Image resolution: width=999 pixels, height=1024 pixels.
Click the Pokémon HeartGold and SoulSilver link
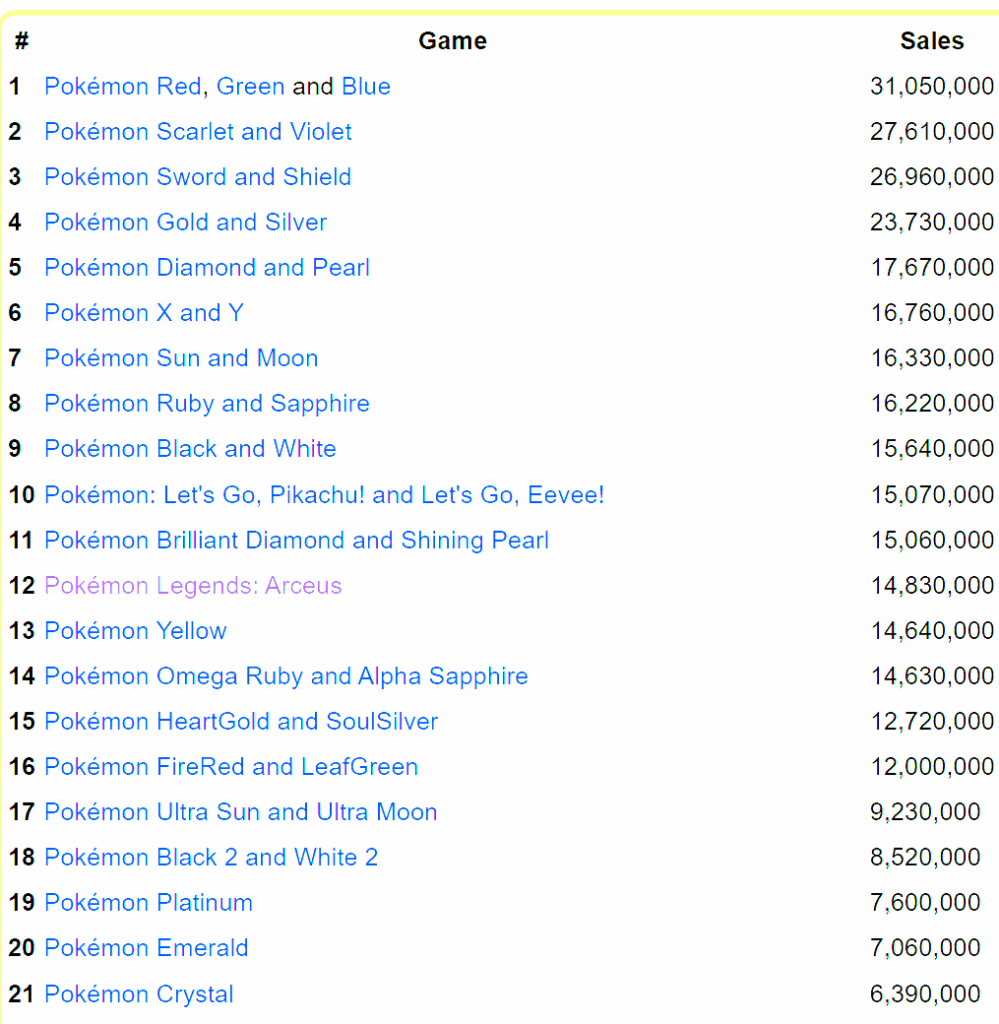pos(240,721)
